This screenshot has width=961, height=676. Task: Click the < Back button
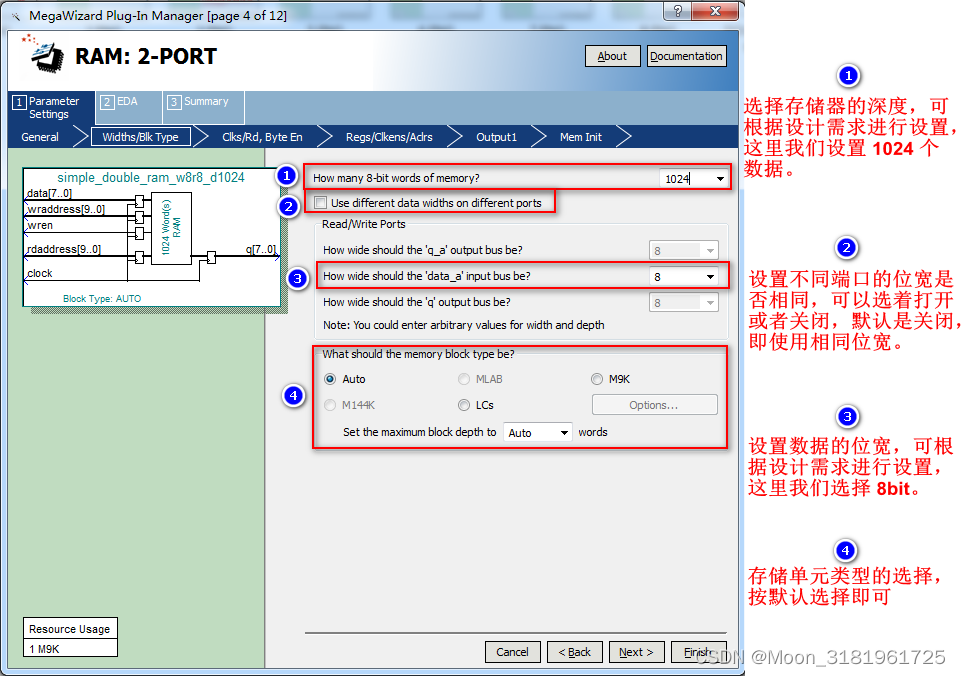click(x=575, y=651)
